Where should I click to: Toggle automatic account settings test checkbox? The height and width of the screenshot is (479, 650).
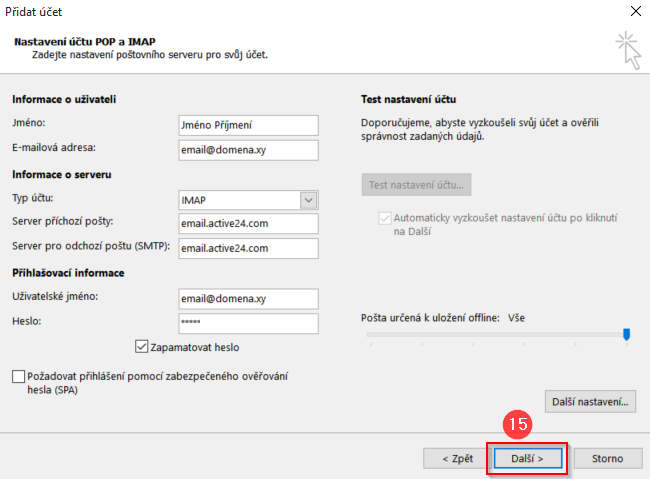[x=385, y=217]
